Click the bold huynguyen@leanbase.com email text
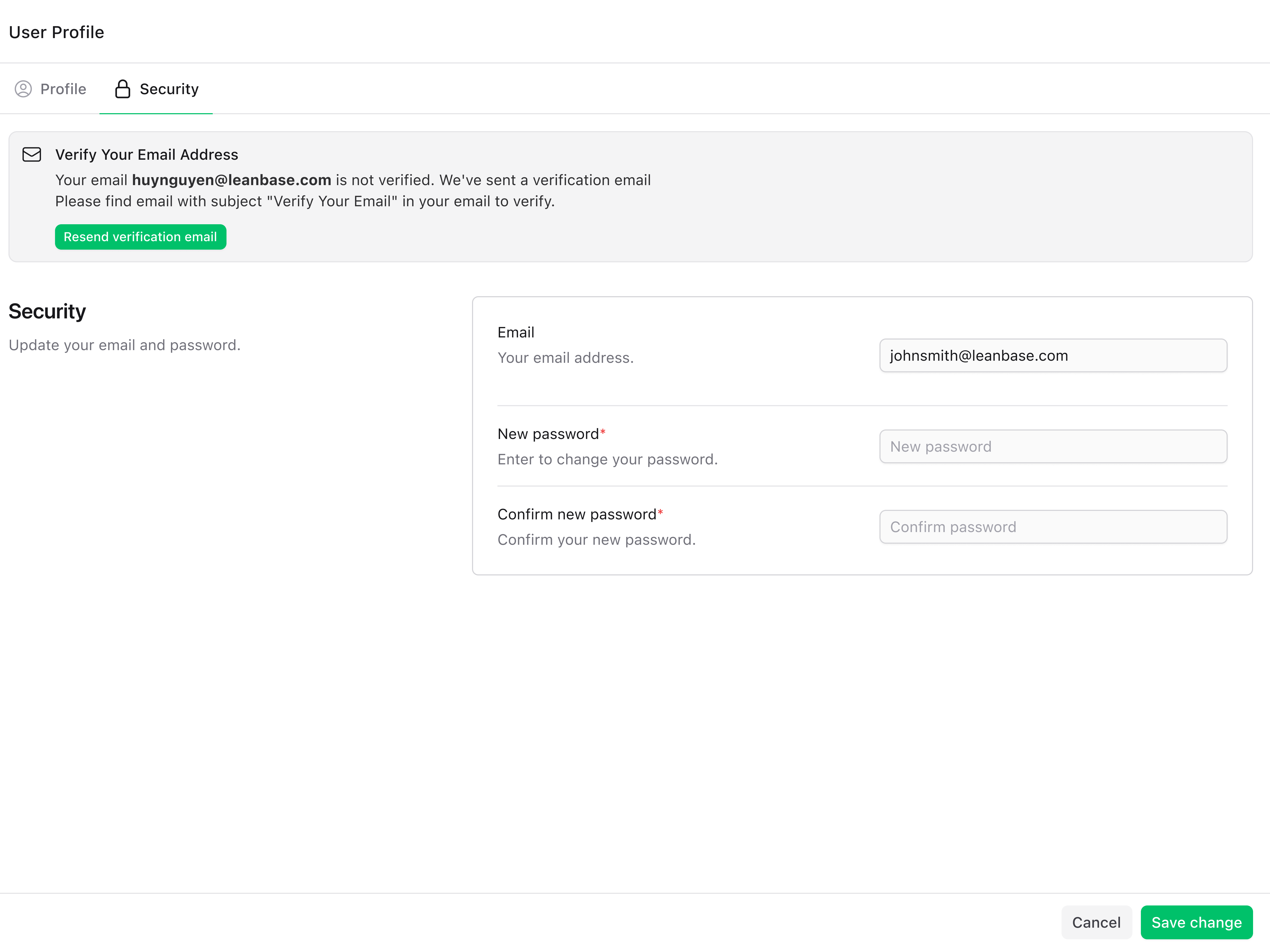 click(232, 180)
